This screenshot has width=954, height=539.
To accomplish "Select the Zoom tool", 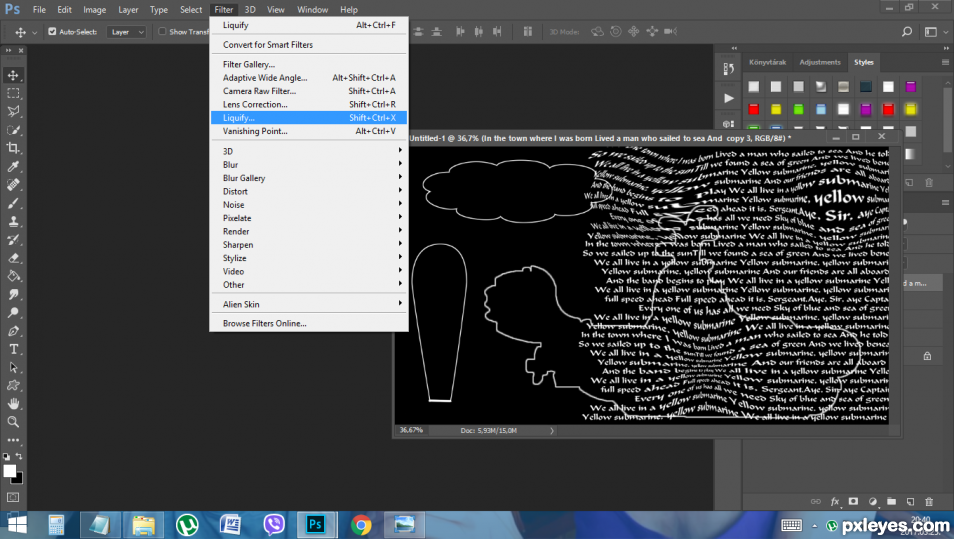I will [13, 422].
